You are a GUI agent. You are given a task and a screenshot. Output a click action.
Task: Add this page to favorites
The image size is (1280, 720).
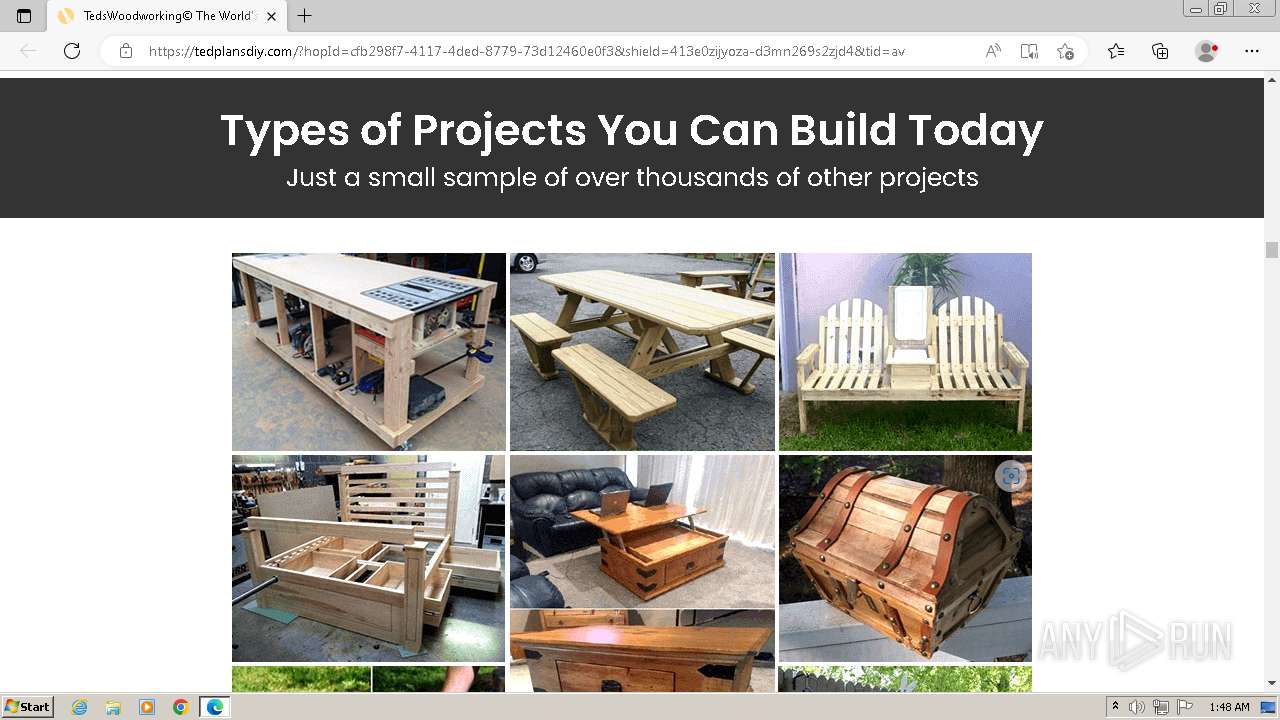[1065, 51]
